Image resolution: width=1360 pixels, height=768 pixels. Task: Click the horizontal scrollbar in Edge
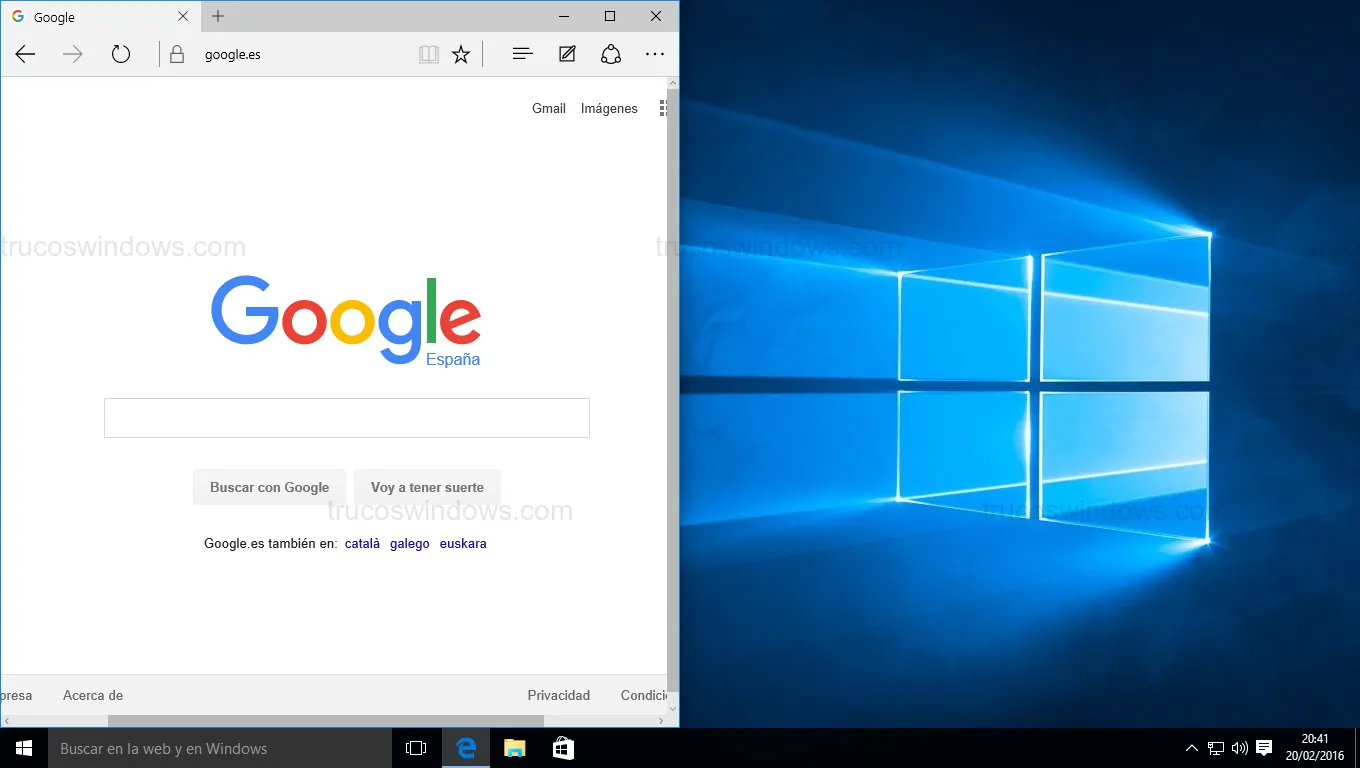(325, 720)
